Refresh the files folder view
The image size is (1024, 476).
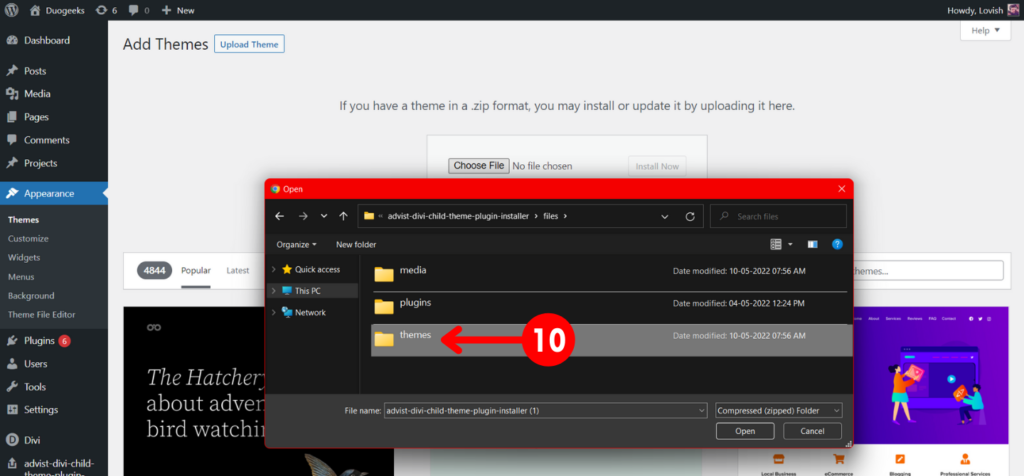[x=690, y=216]
